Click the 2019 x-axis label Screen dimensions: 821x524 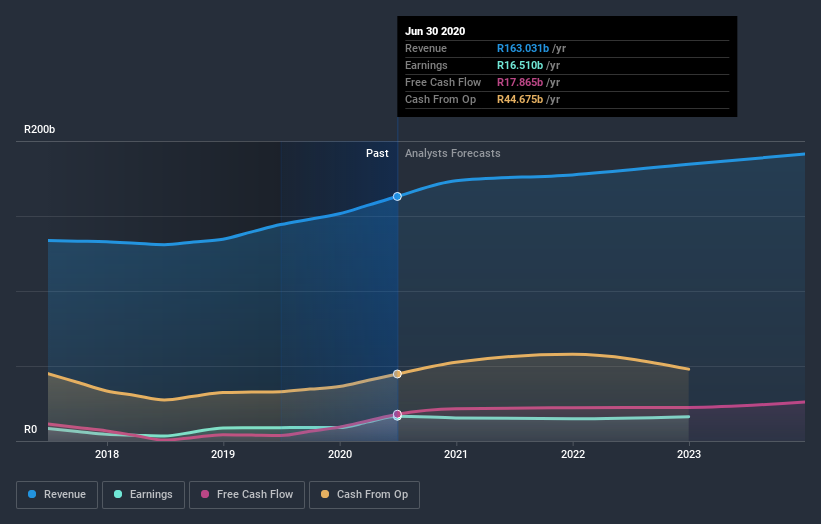coord(223,454)
